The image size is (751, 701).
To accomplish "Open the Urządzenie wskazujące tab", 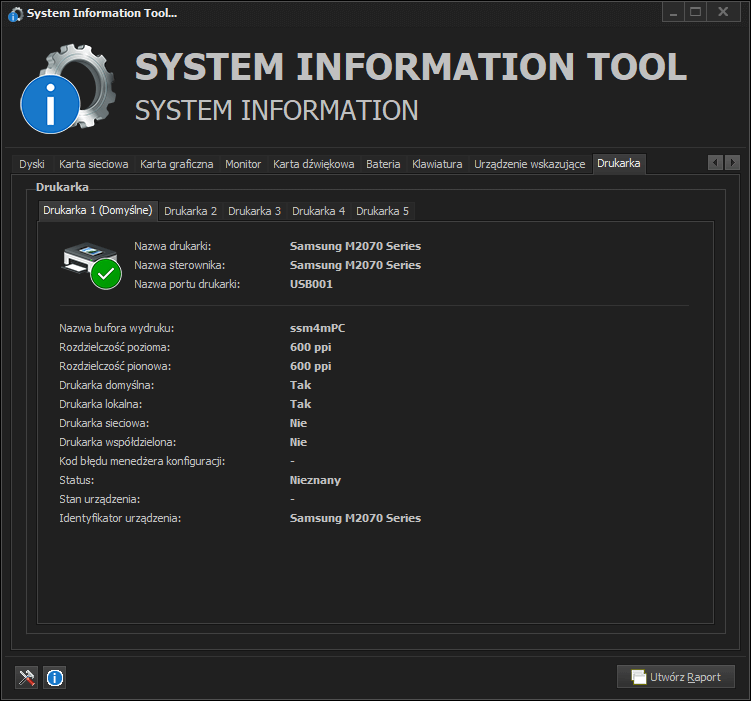I will point(529,164).
